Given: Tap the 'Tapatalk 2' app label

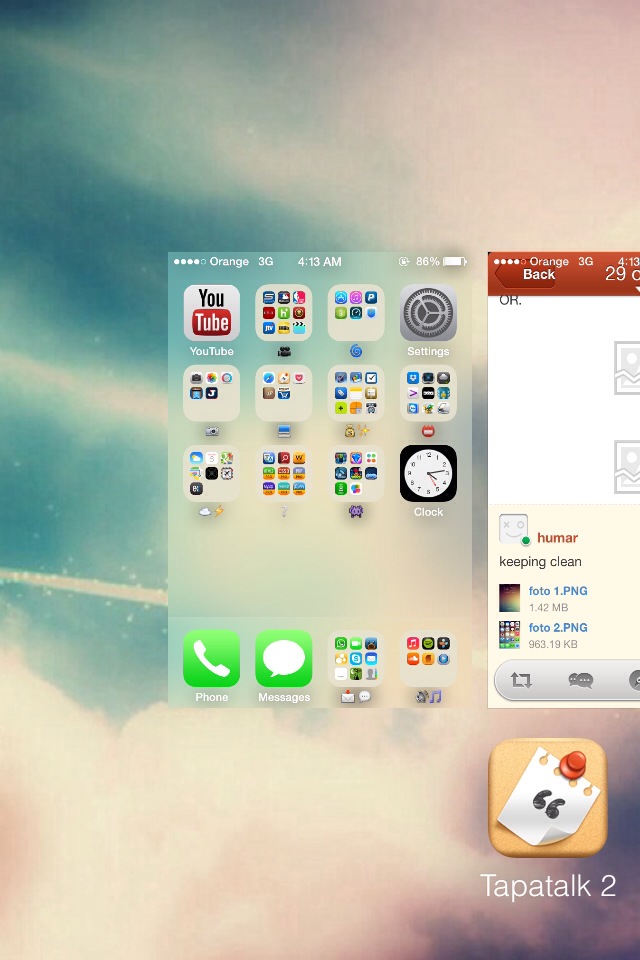Looking at the screenshot, I should click(x=548, y=886).
